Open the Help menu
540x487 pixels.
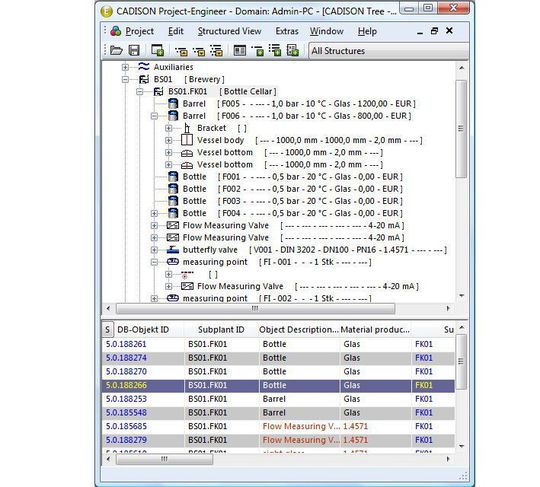click(367, 31)
